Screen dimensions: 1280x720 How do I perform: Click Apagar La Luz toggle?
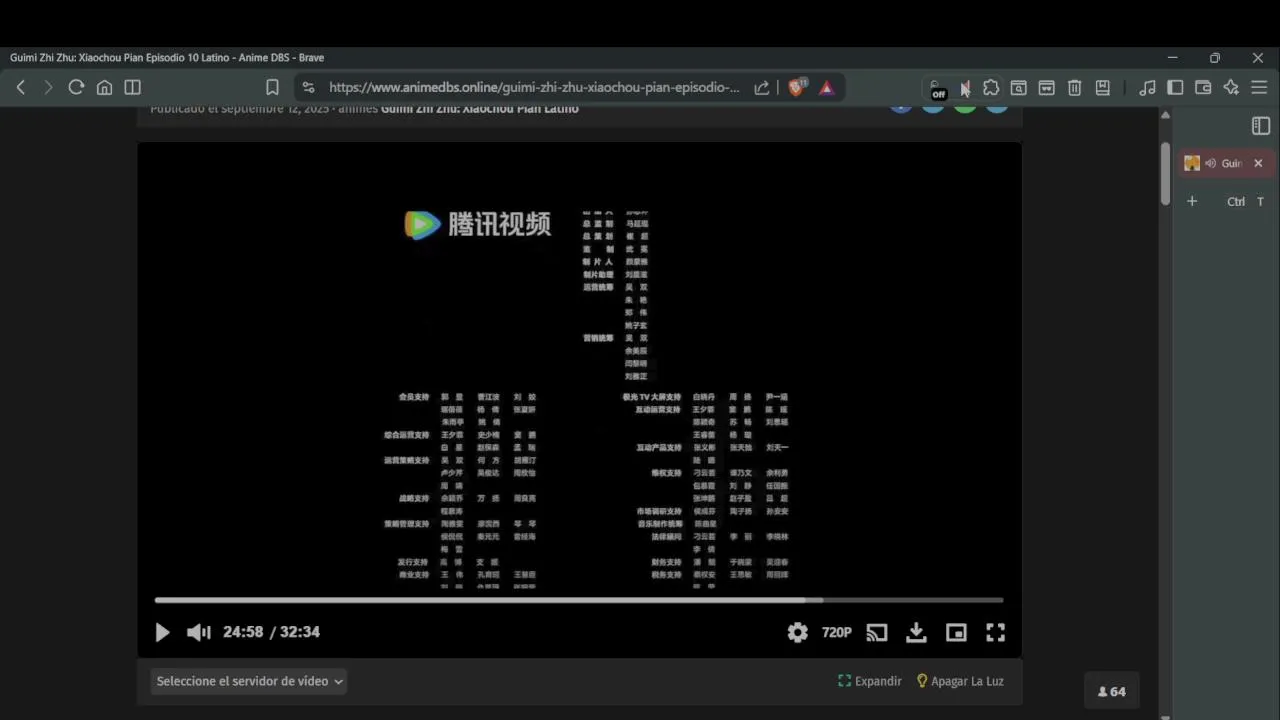click(x=960, y=681)
